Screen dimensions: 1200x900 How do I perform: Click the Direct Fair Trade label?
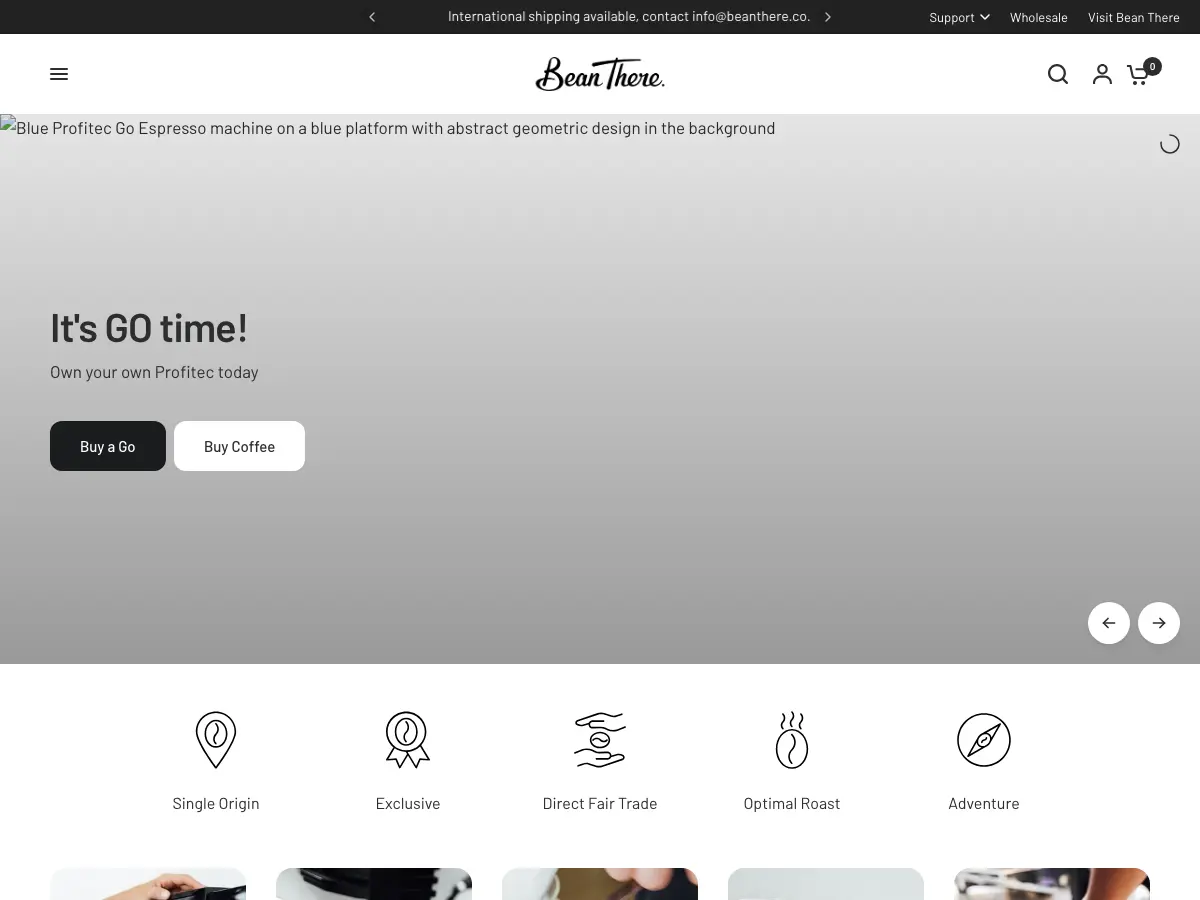point(600,804)
